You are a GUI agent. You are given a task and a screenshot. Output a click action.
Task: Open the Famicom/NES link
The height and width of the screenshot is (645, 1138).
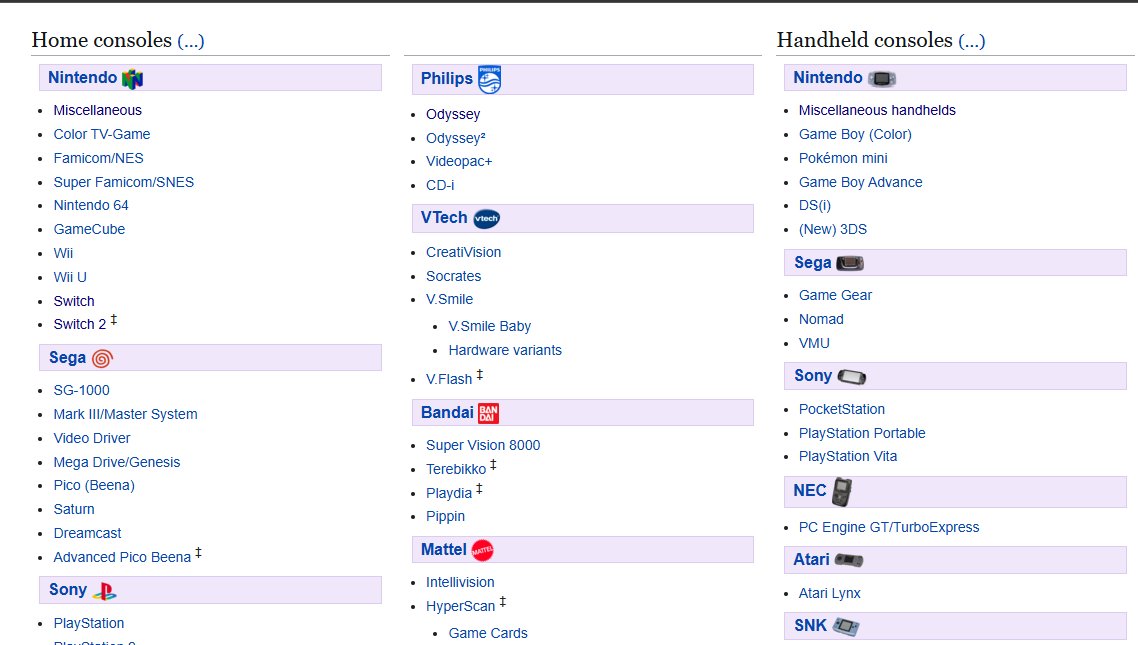point(99,158)
